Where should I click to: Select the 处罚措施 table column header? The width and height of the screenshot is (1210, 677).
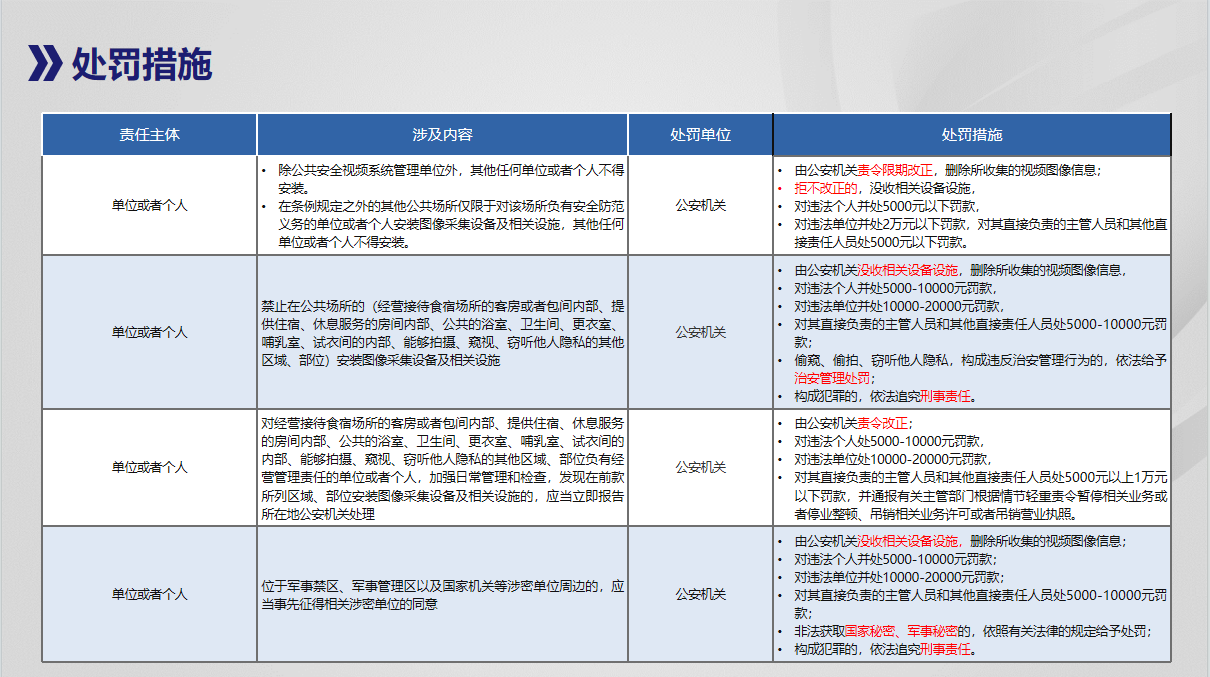tap(971, 134)
